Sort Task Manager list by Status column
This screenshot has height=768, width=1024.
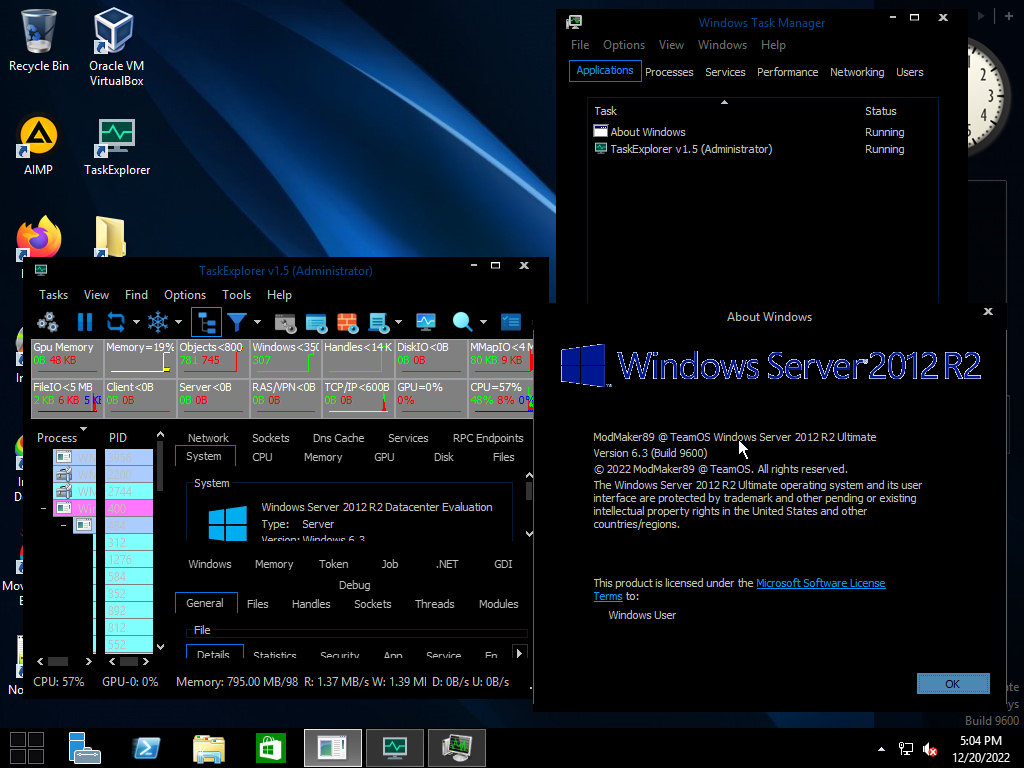pos(881,111)
